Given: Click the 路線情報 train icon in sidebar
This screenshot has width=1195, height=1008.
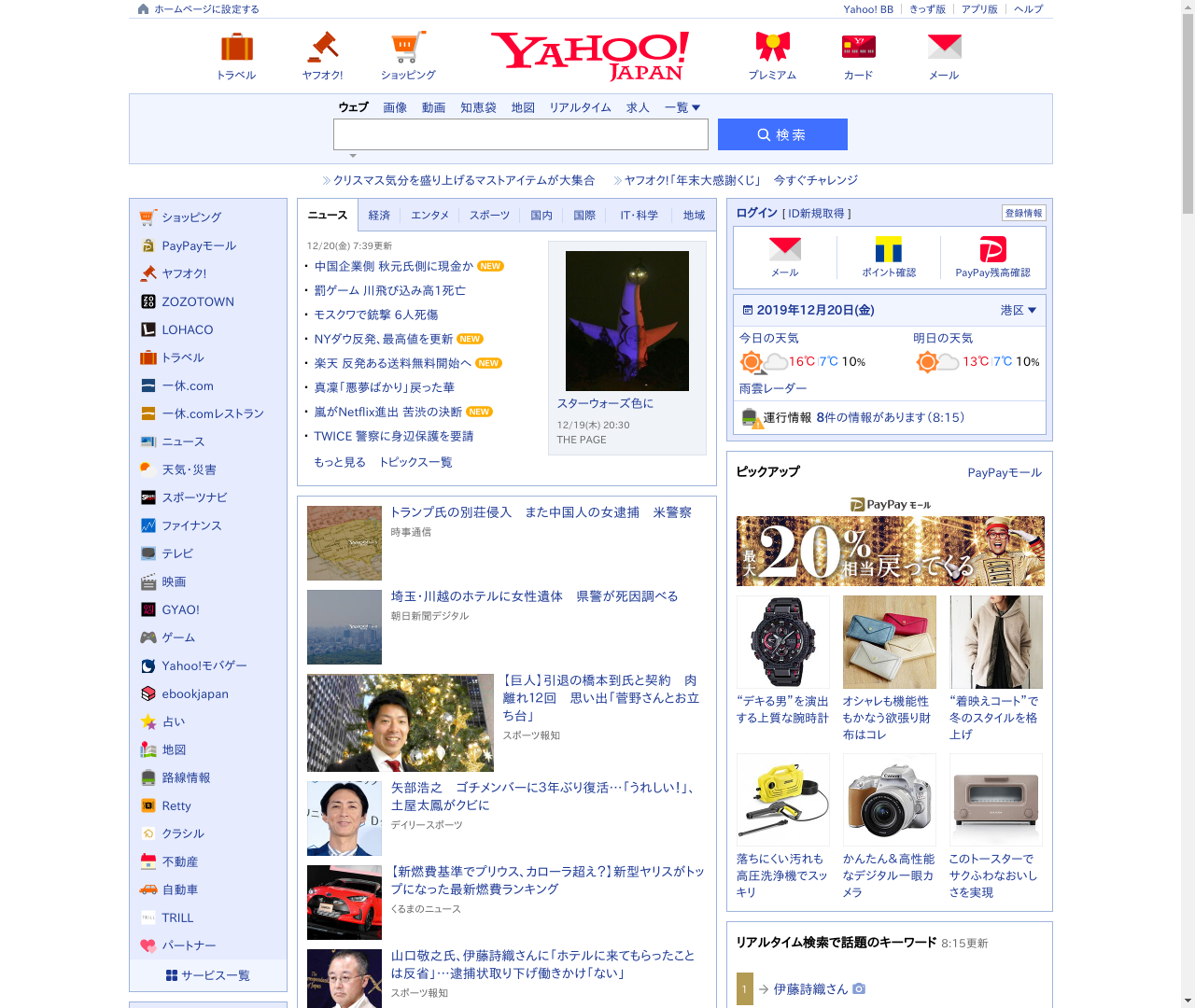Looking at the screenshot, I should click(148, 777).
